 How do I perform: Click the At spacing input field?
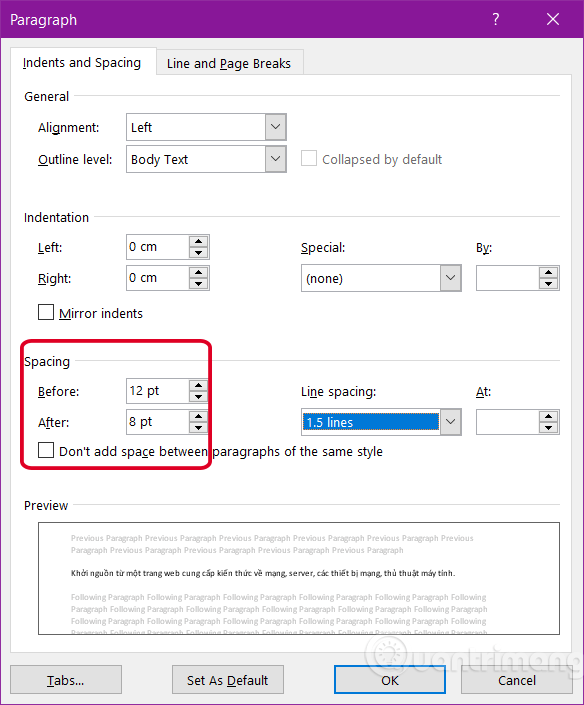click(x=508, y=422)
